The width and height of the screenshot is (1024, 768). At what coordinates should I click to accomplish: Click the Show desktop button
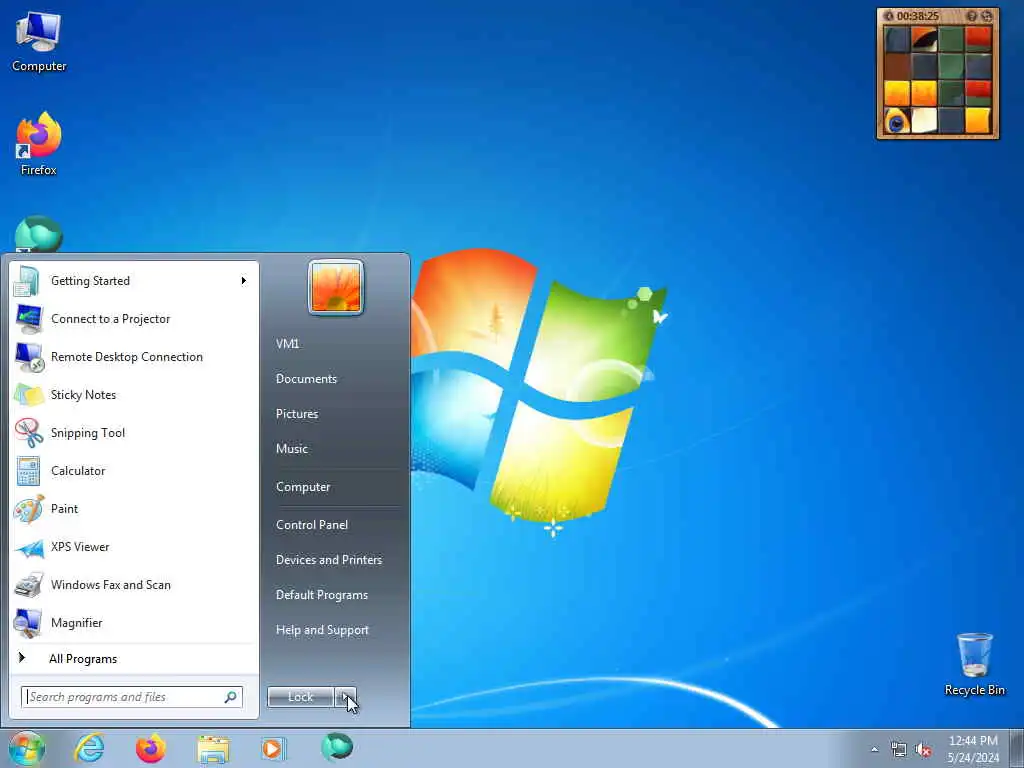[x=1016, y=749]
